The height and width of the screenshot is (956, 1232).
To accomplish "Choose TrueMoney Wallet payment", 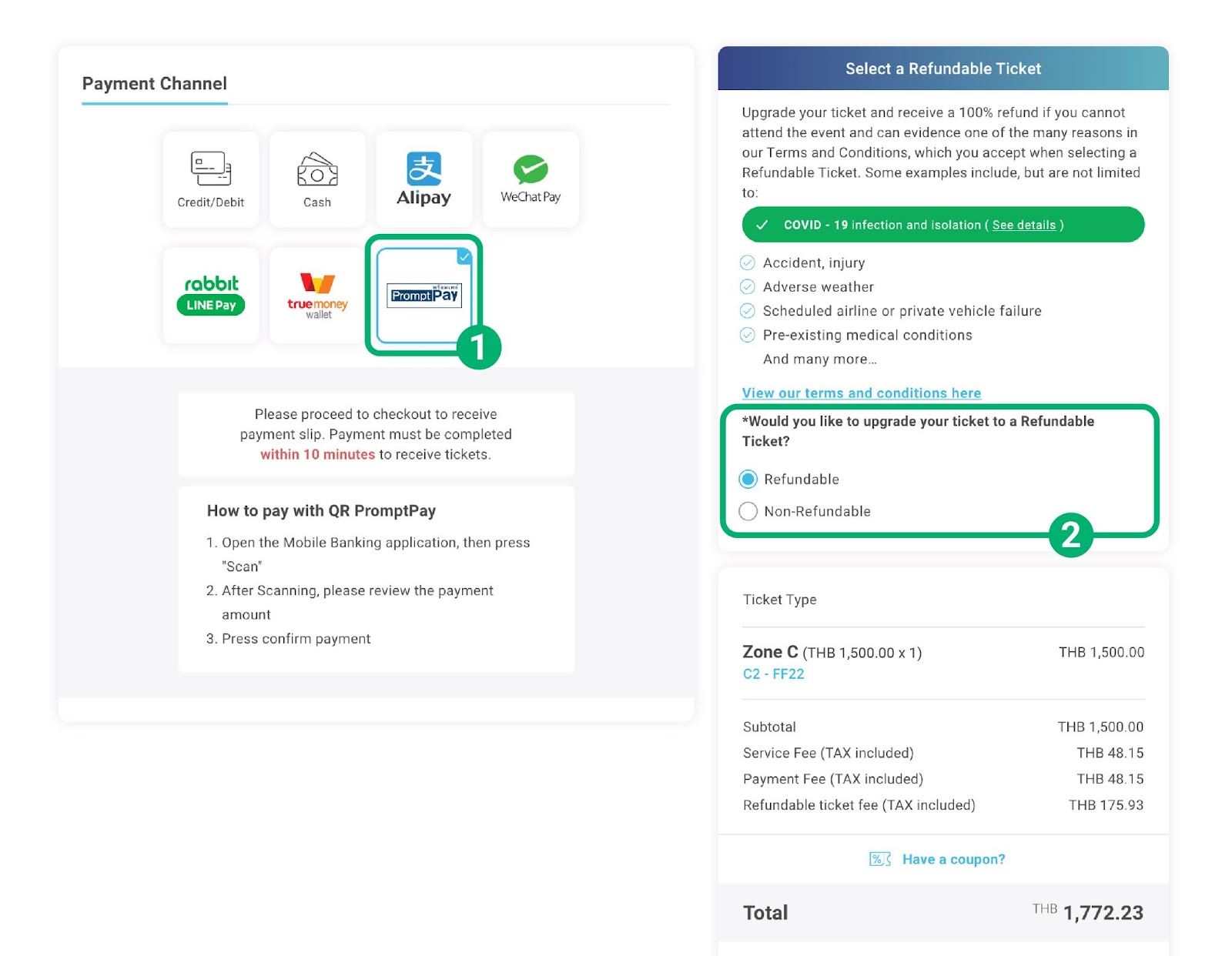I will pos(317,296).
